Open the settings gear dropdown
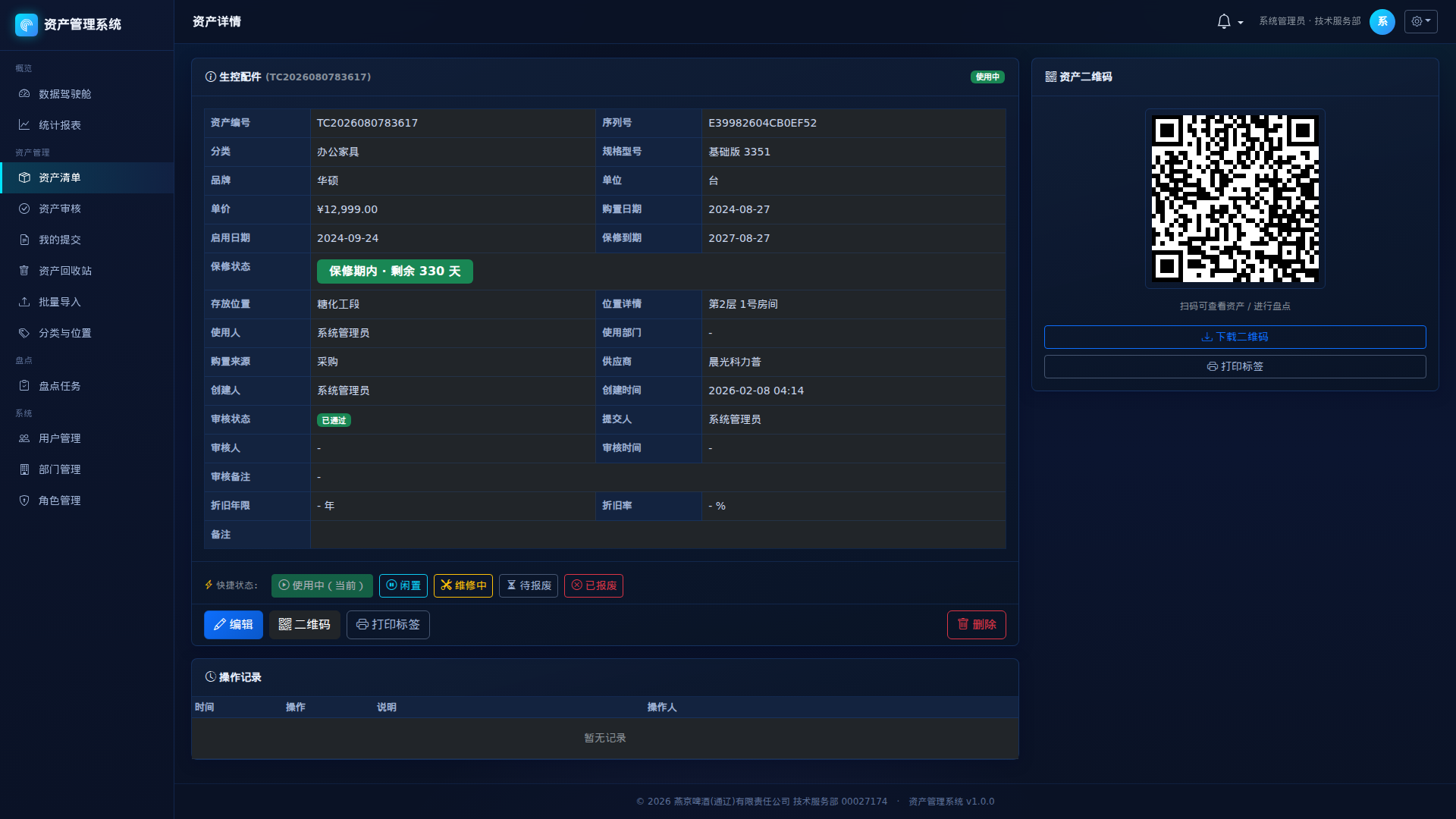The image size is (1456, 819). (x=1420, y=21)
